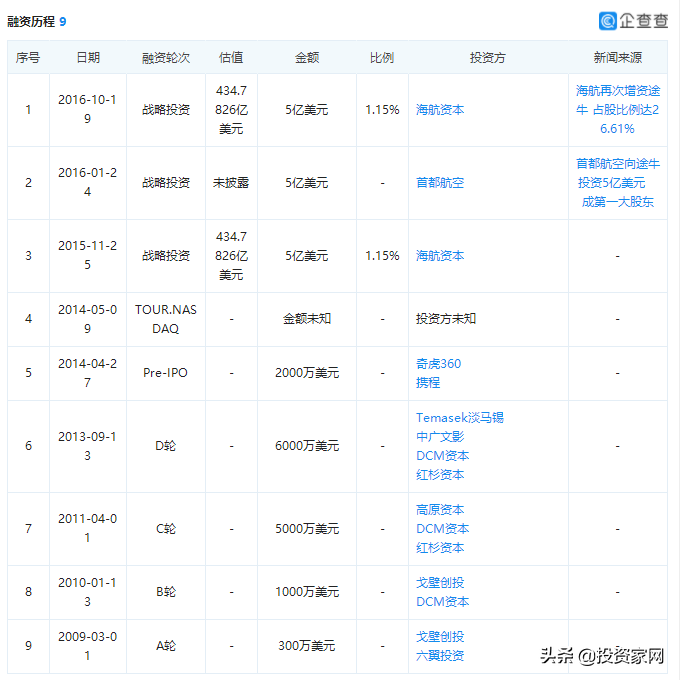680x680 pixels.
Task: Click 战略投资 round in the 2016-10-19 row
Action: (166, 110)
